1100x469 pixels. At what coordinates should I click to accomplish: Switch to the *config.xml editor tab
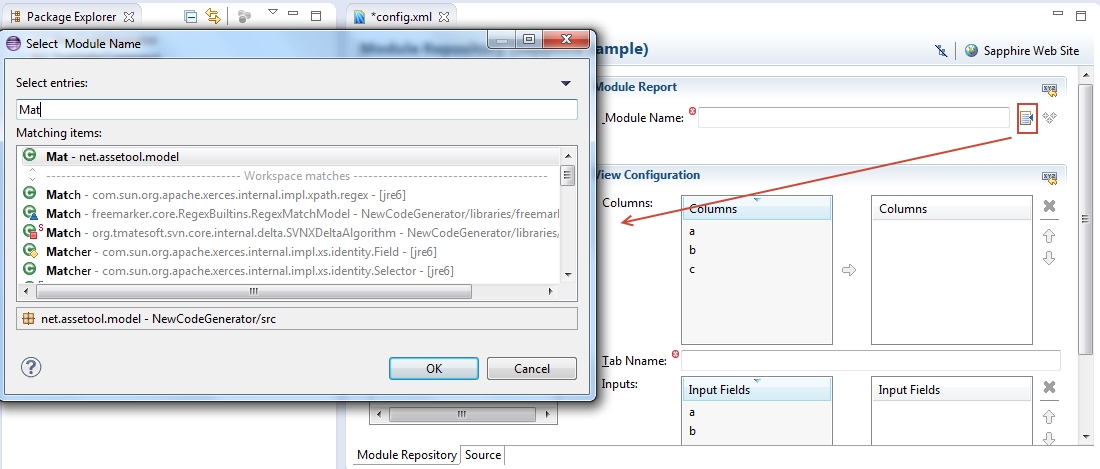coord(403,17)
